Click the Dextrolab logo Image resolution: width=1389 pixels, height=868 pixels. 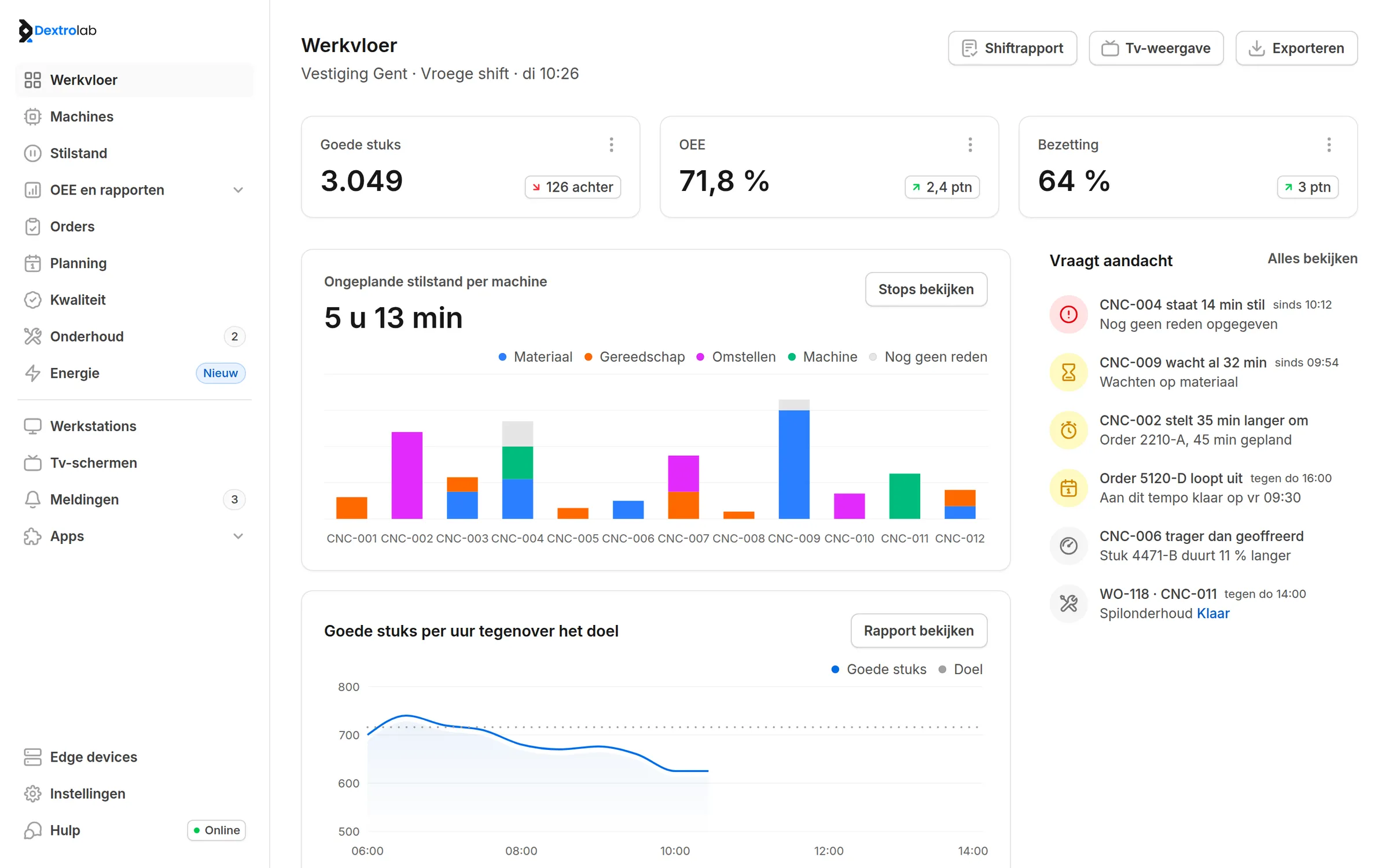[57, 30]
